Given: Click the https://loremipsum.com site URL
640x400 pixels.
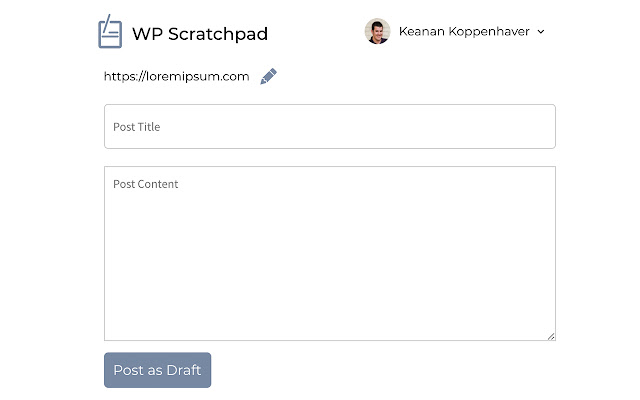Looking at the screenshot, I should [x=176, y=76].
